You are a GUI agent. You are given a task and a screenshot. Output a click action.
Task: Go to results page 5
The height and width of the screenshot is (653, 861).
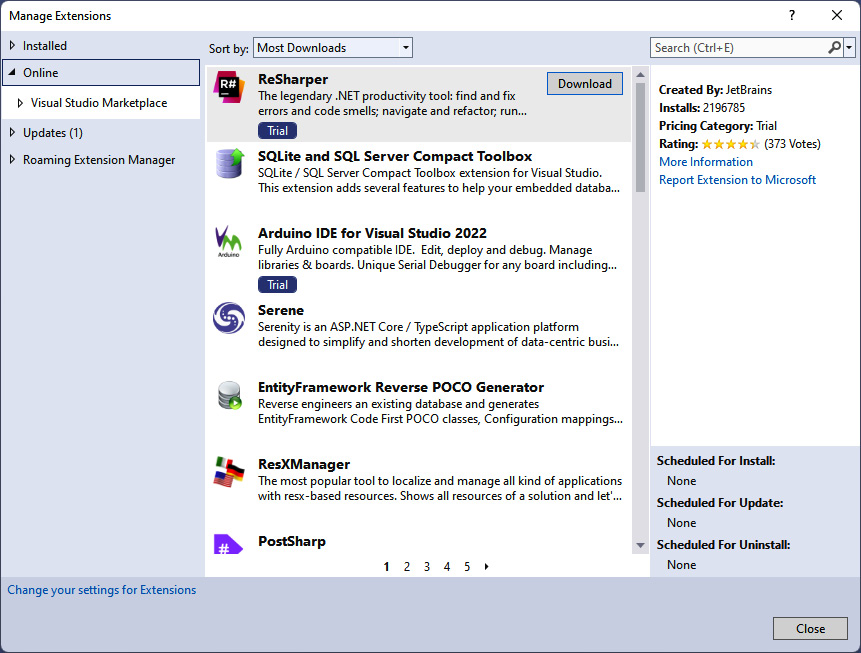click(x=467, y=566)
